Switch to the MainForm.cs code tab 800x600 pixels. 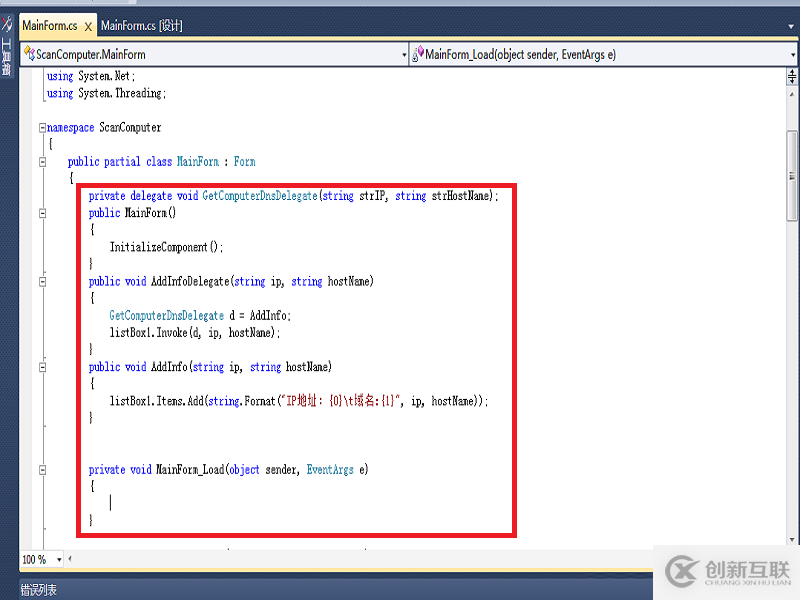[49, 26]
